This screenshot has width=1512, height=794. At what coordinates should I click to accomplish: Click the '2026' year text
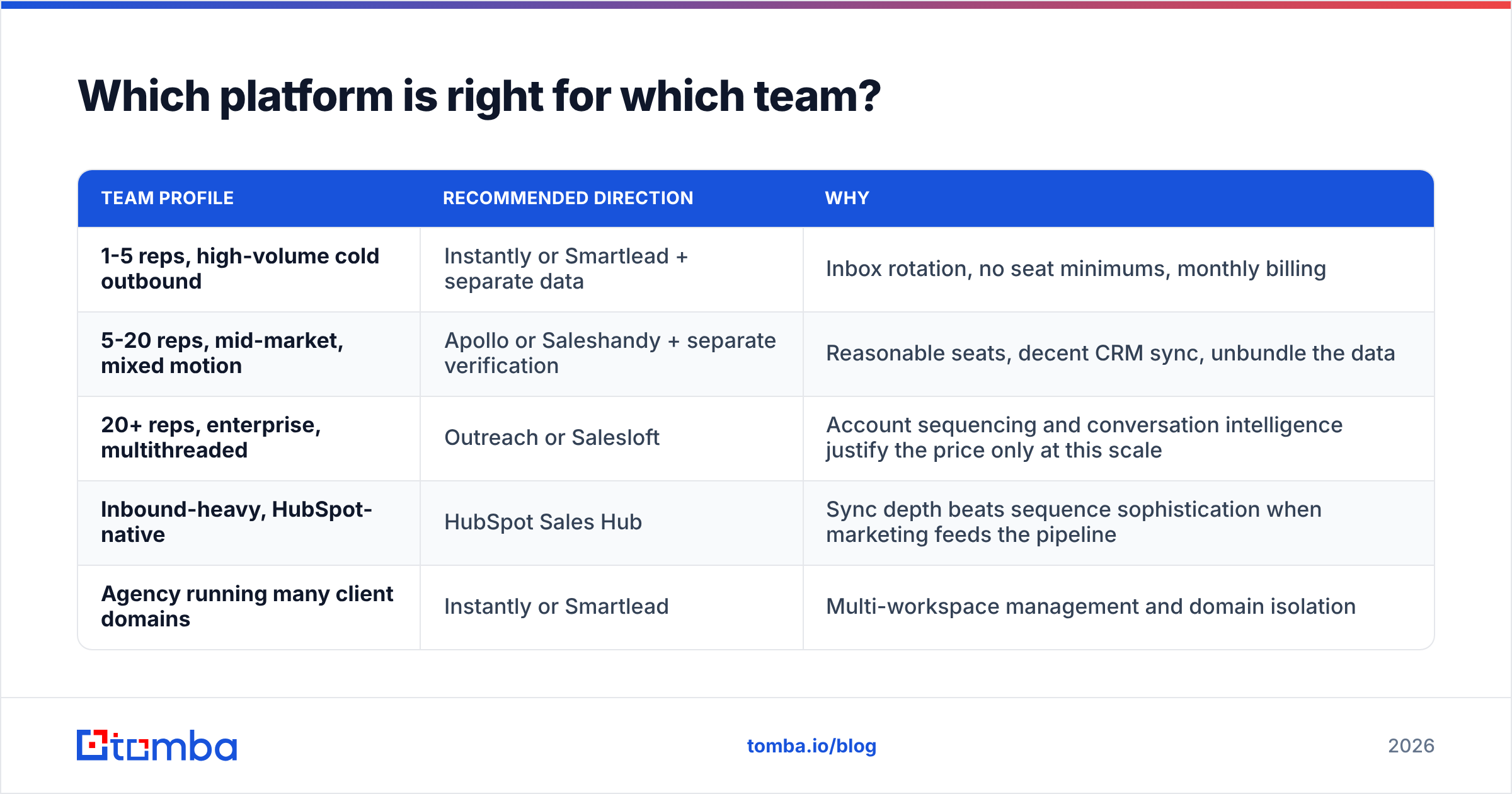pos(1411,746)
